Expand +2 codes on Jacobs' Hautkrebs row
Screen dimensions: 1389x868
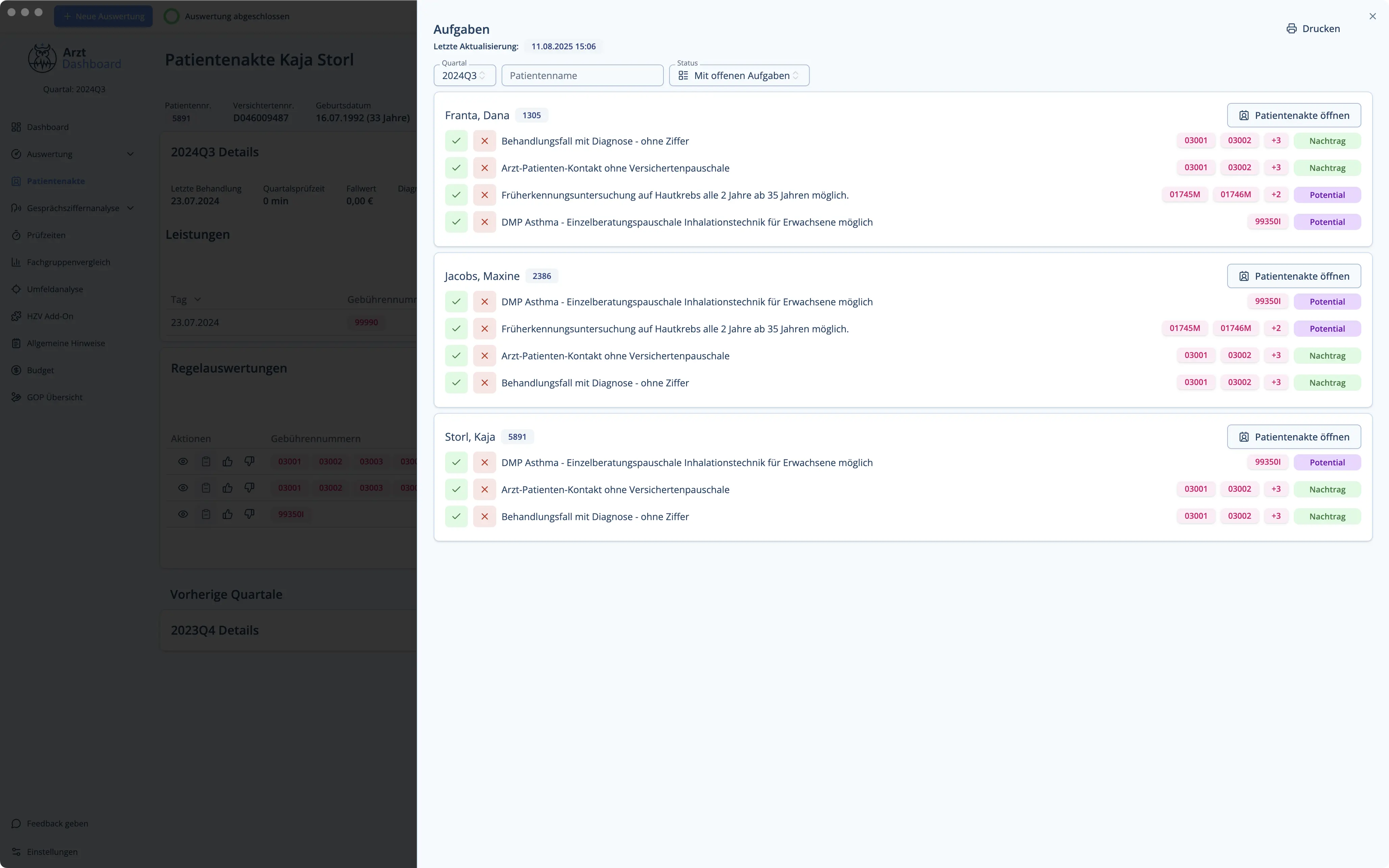(x=1276, y=328)
